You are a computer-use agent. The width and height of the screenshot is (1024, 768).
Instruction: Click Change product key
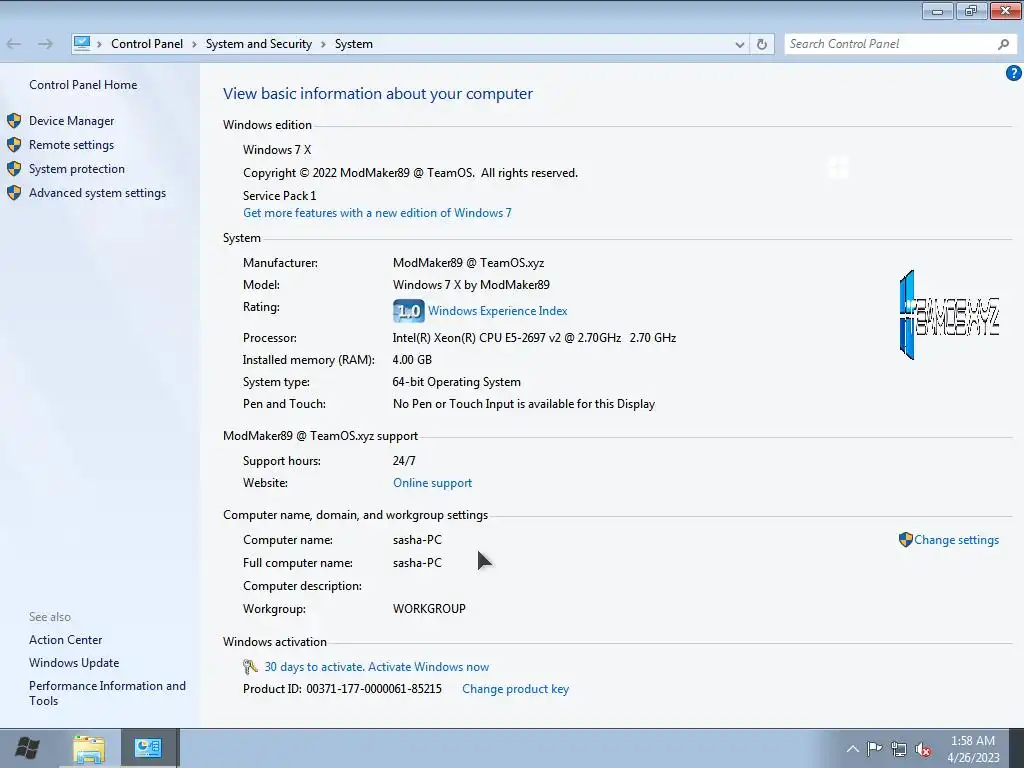(515, 689)
